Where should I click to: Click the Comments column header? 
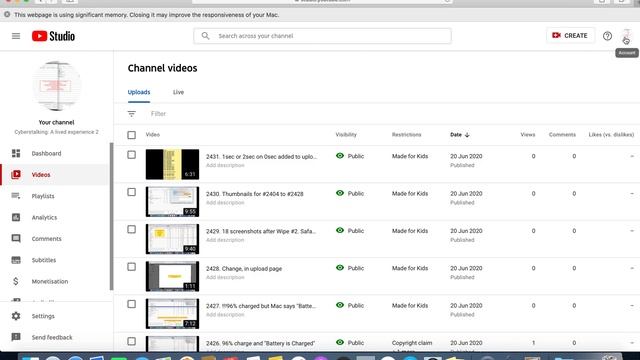pos(562,135)
